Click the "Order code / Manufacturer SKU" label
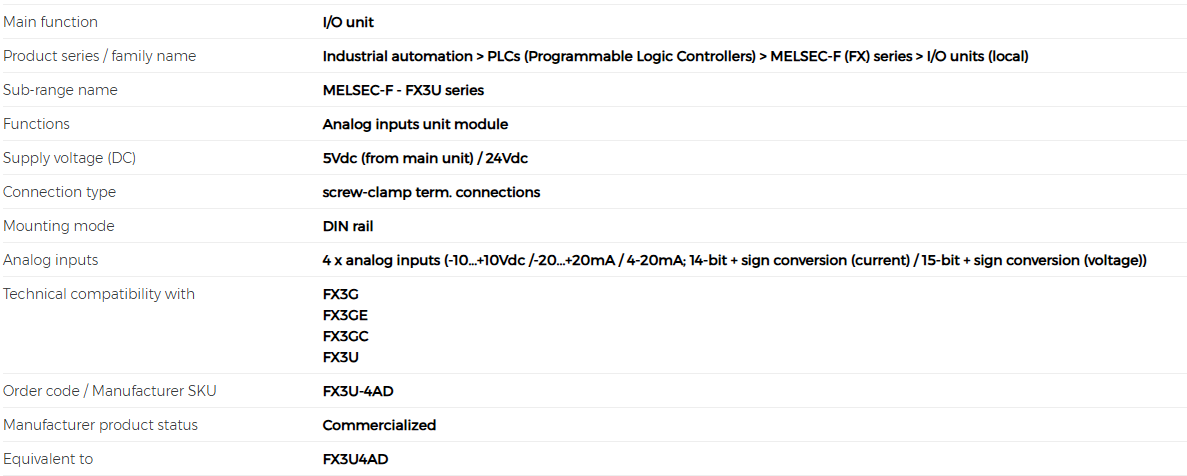Viewport: 1187px width, 476px height. point(110,391)
